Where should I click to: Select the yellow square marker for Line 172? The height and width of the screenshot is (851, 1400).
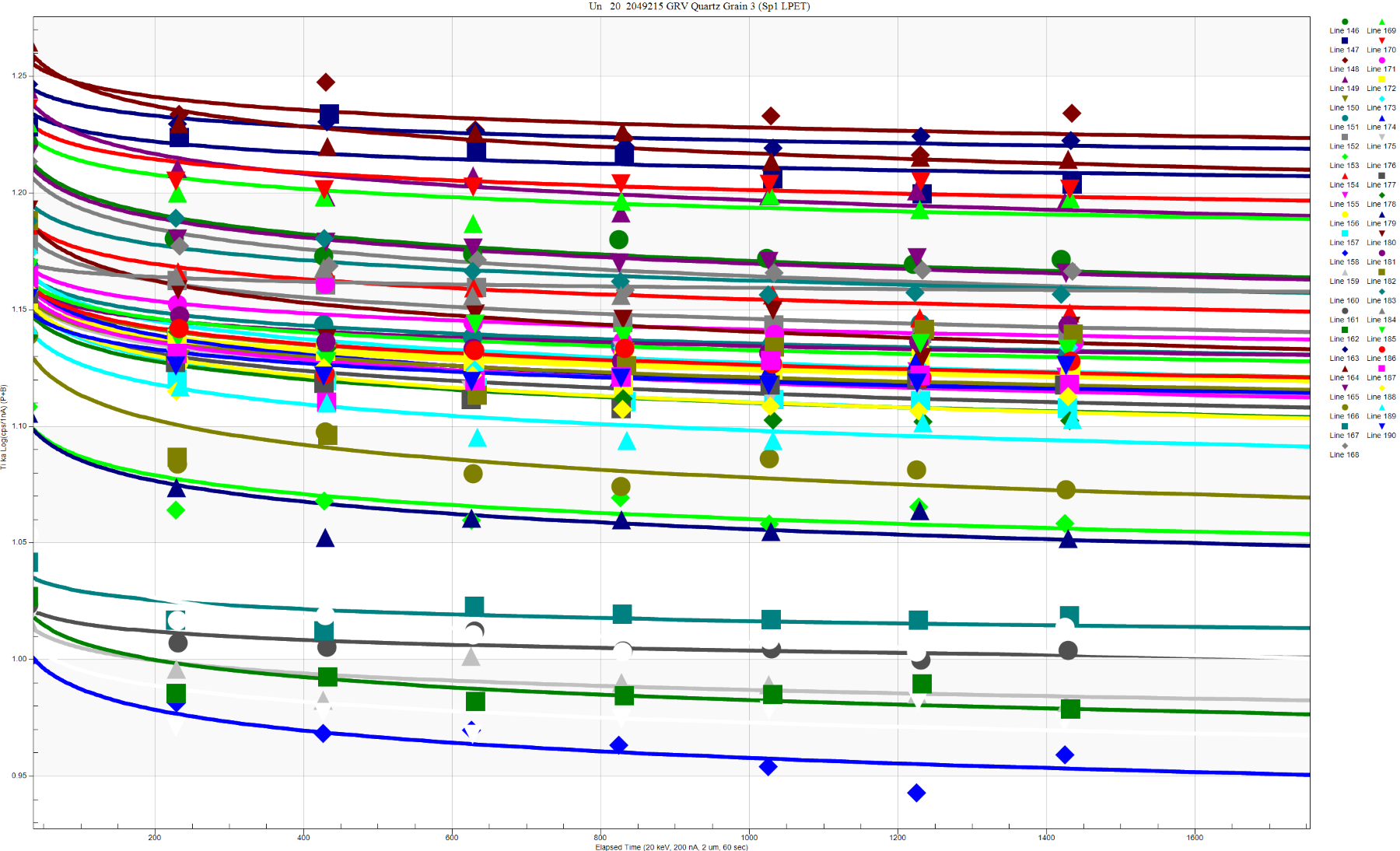tap(1381, 79)
